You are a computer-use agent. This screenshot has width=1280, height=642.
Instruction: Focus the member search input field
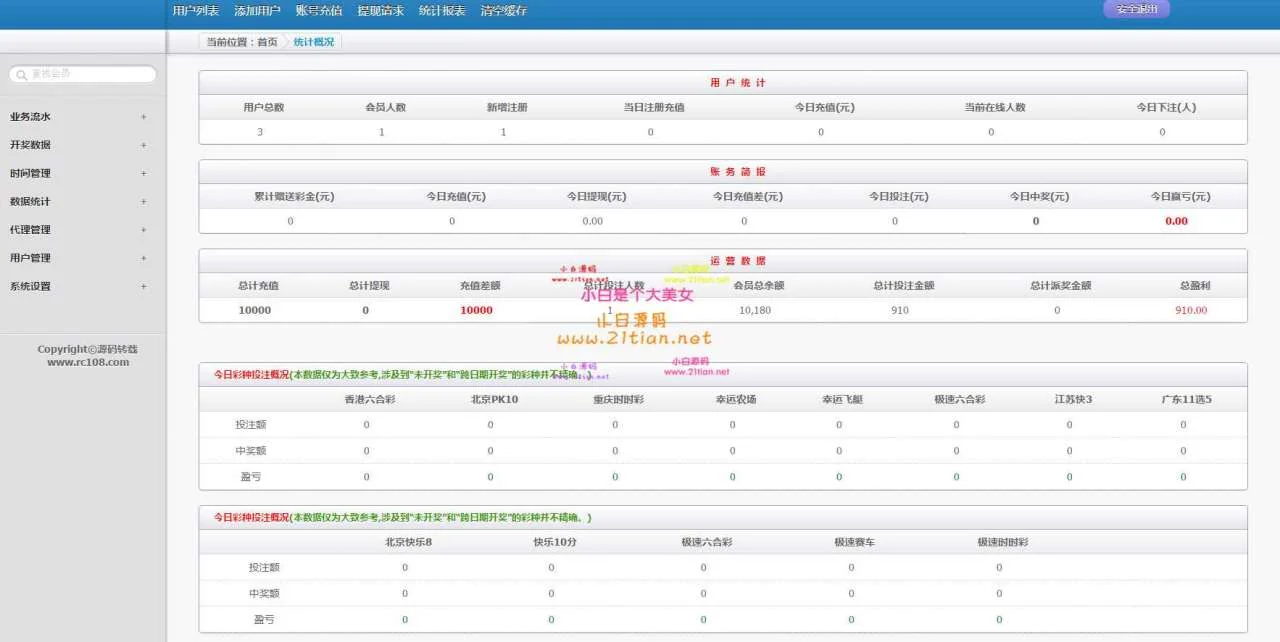point(90,74)
